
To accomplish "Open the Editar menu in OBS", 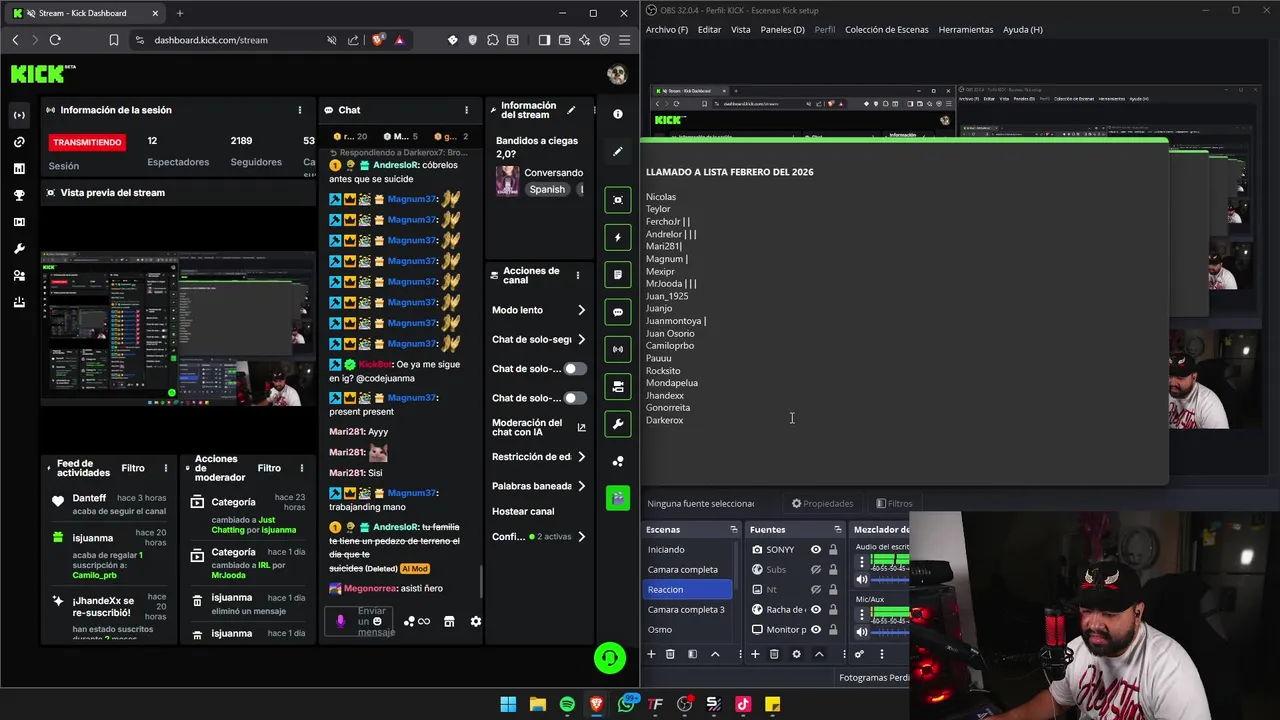I will tap(709, 29).
